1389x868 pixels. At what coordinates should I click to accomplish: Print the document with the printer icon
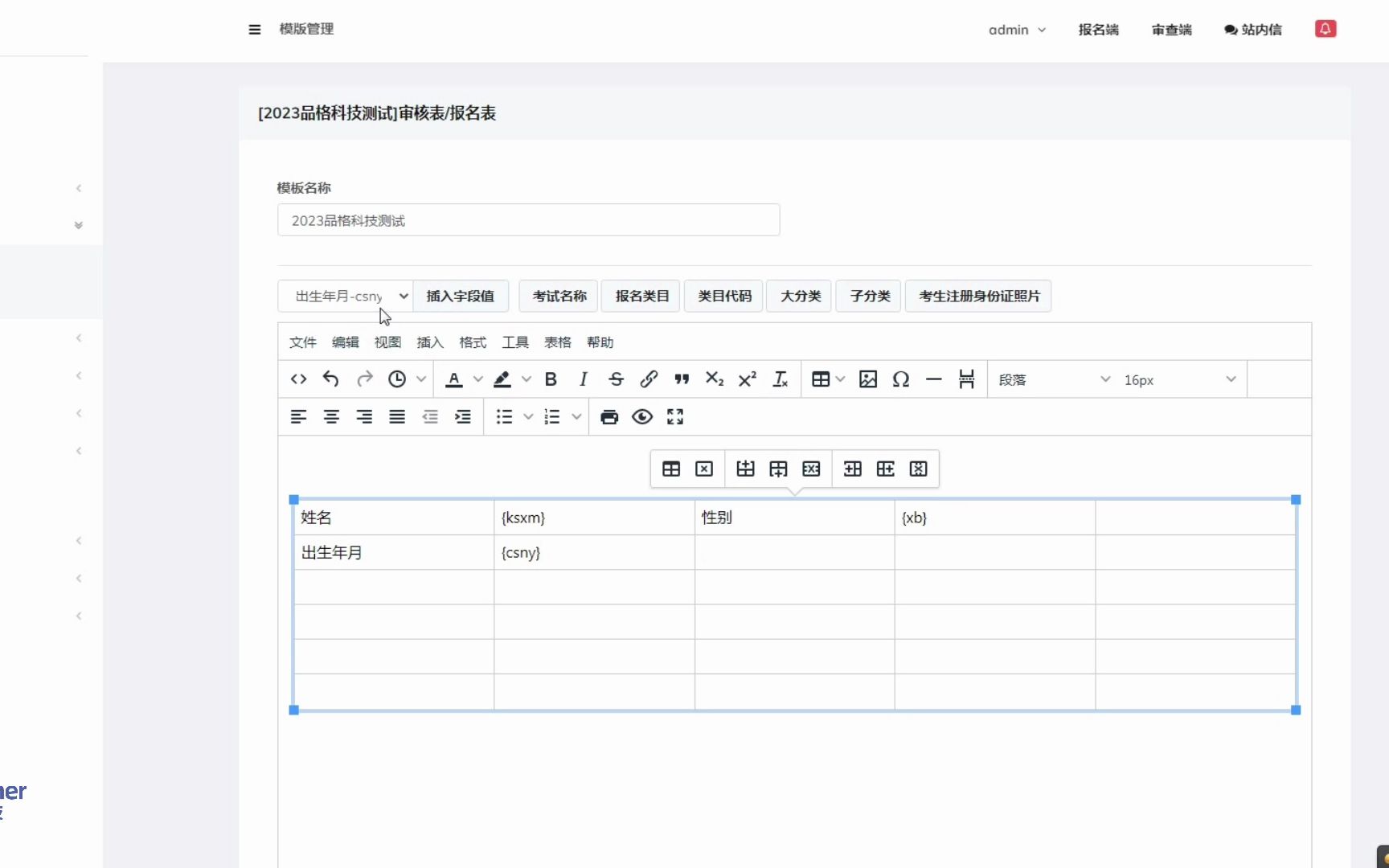tap(609, 416)
